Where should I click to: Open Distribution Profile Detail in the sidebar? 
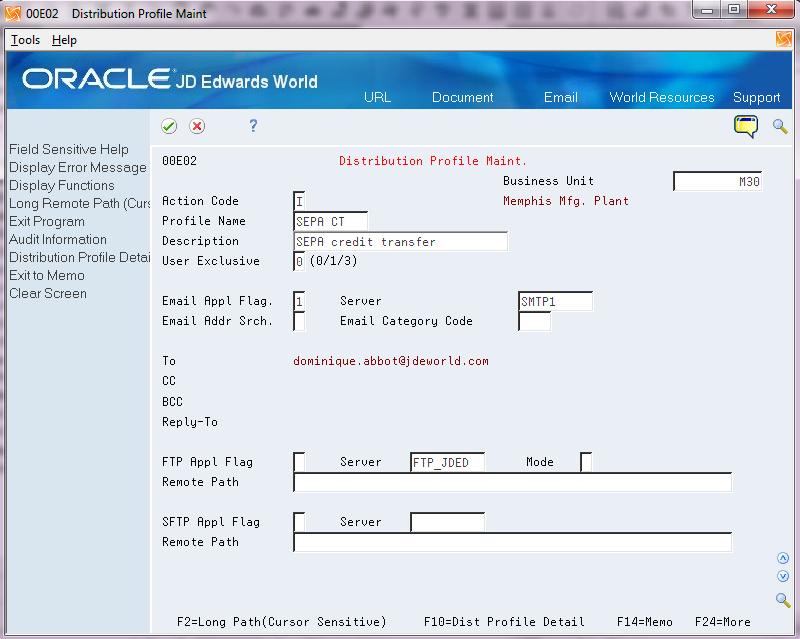80,257
